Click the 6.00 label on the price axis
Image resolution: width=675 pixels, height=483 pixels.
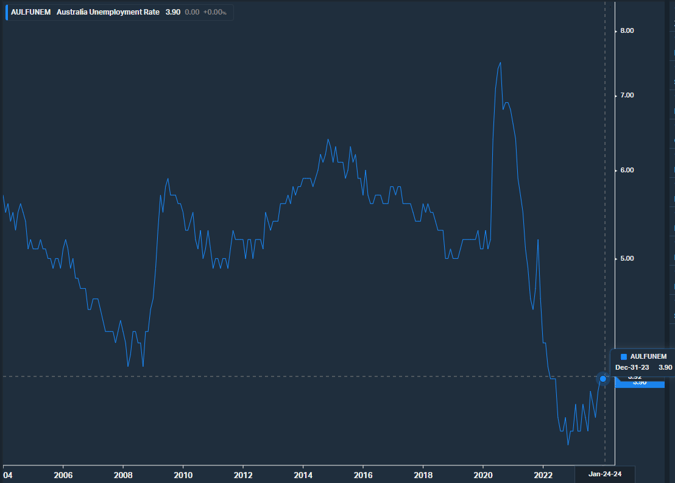627,170
